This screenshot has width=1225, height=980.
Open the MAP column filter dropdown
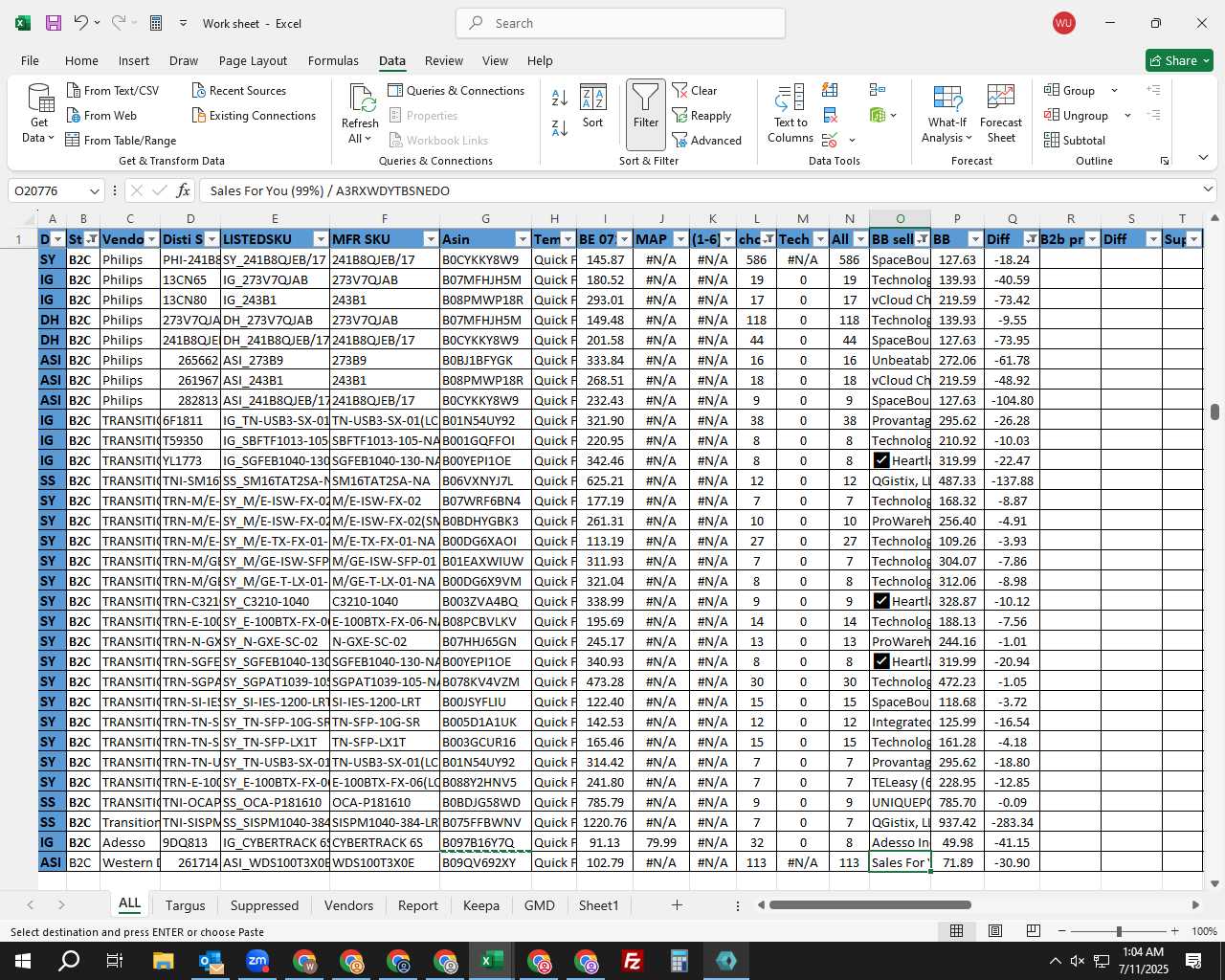(x=680, y=239)
